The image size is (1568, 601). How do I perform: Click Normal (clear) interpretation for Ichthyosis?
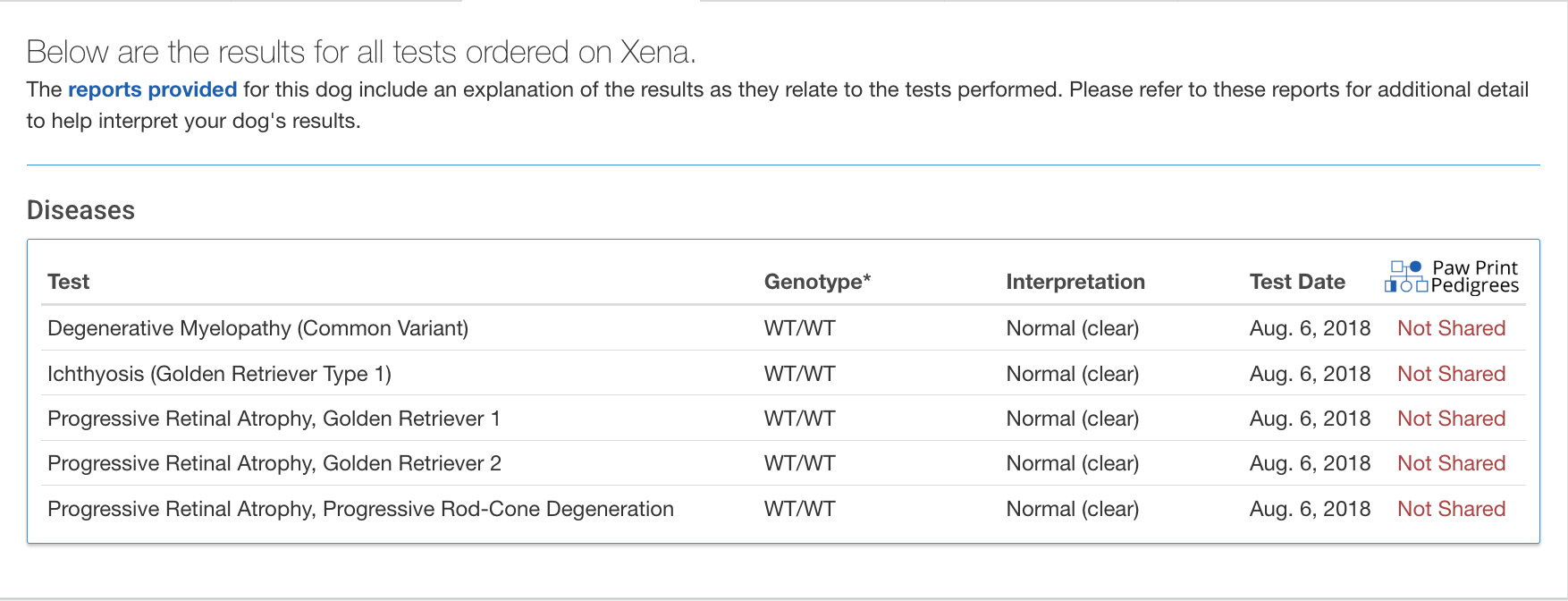(1072, 374)
